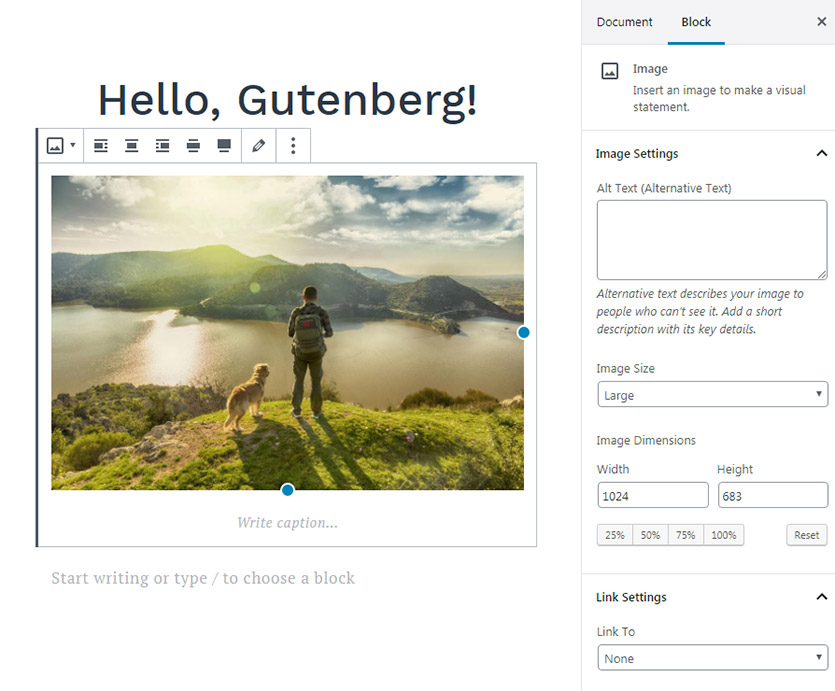
Task: Set image to wide width
Action: tap(193, 145)
